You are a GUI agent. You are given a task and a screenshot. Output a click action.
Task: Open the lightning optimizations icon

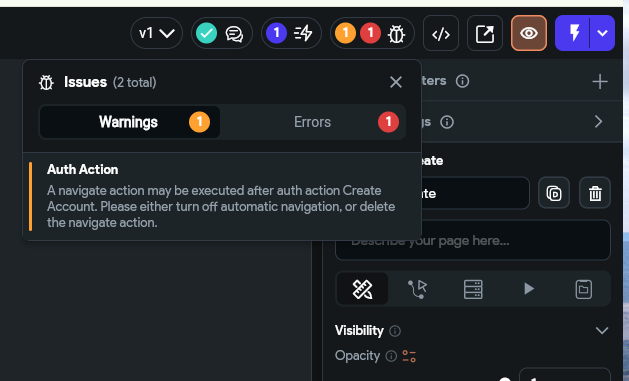pyautogui.click(x=303, y=33)
